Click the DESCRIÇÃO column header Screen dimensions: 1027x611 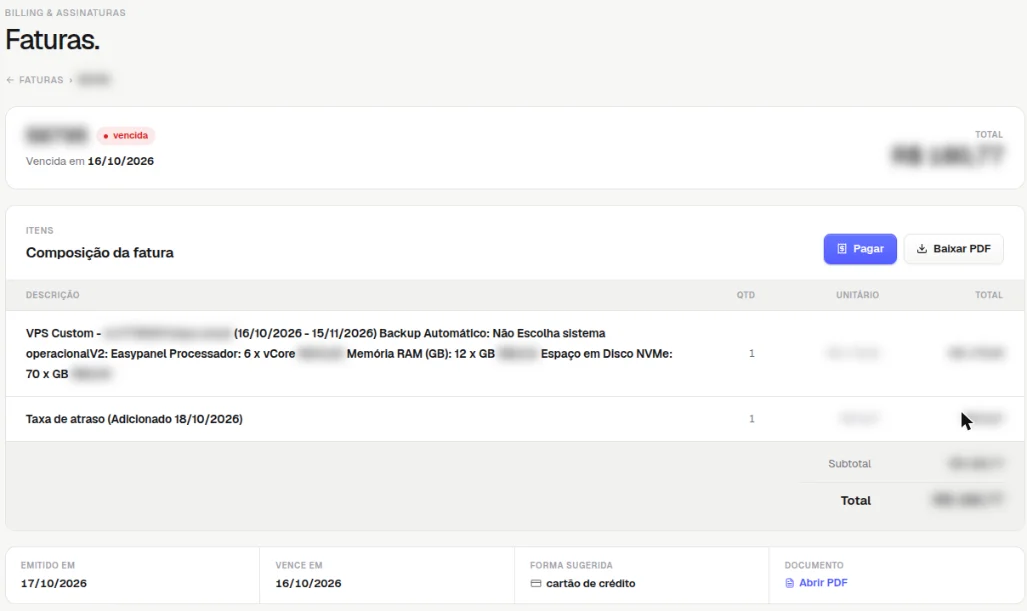coord(52,295)
